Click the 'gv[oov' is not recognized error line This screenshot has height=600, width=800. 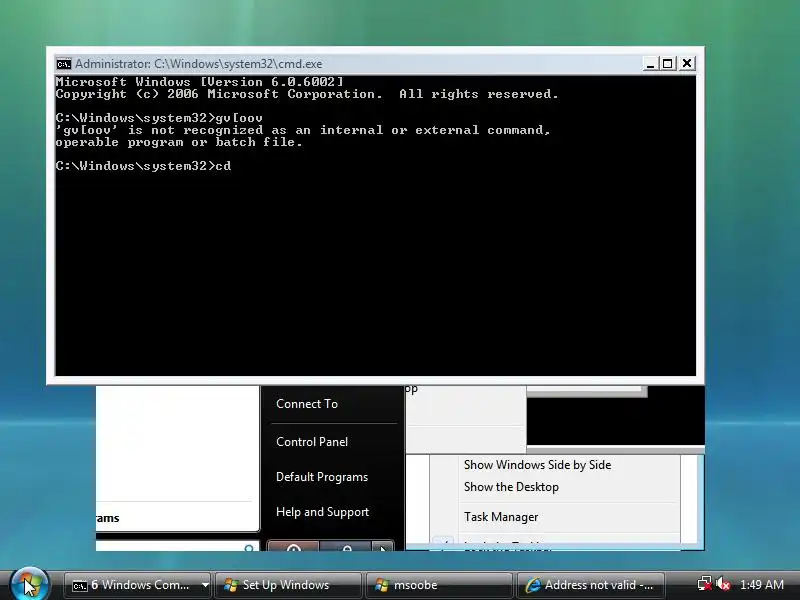pos(303,130)
